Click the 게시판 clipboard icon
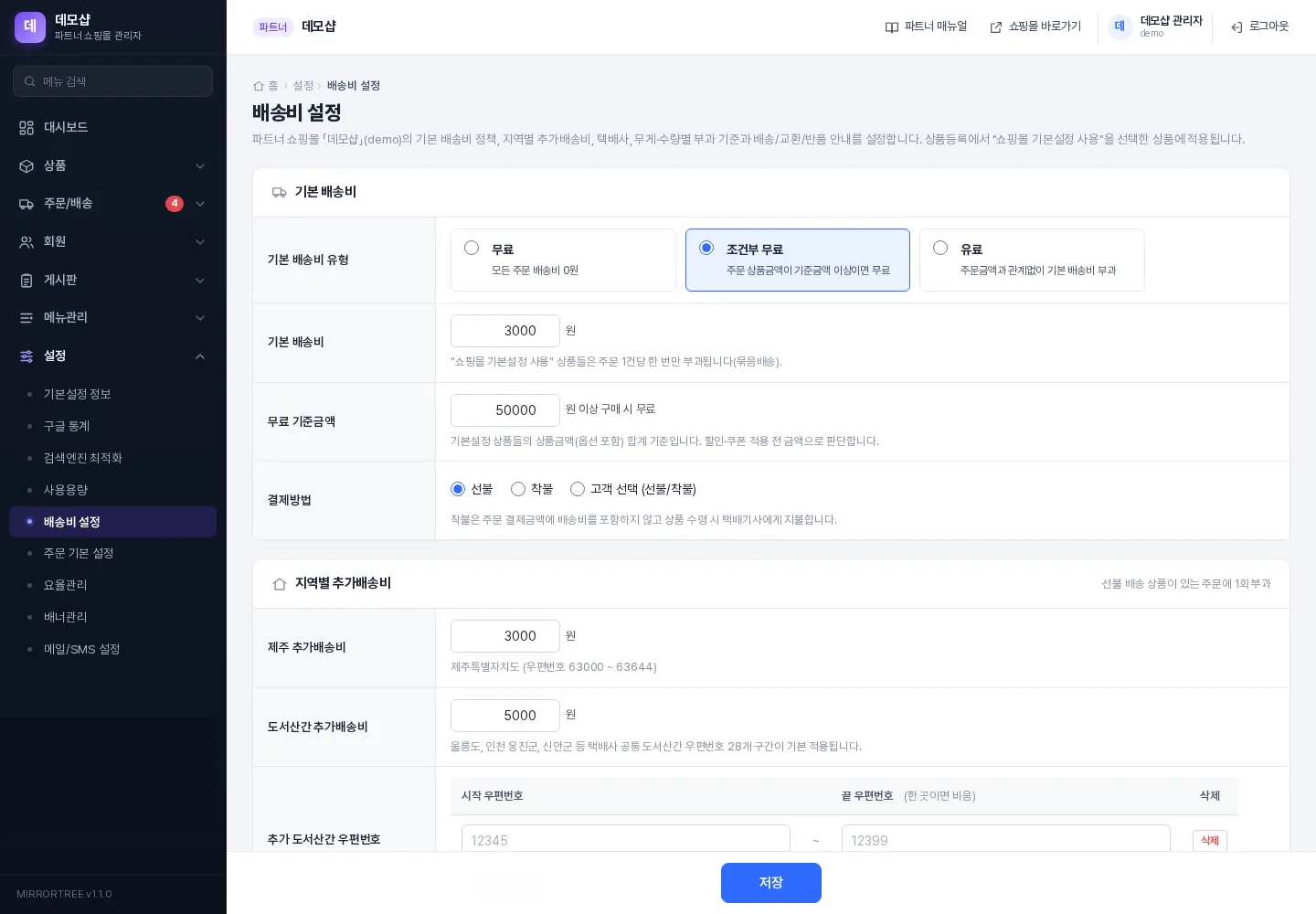Viewport: 1316px width, 914px height. [x=27, y=280]
